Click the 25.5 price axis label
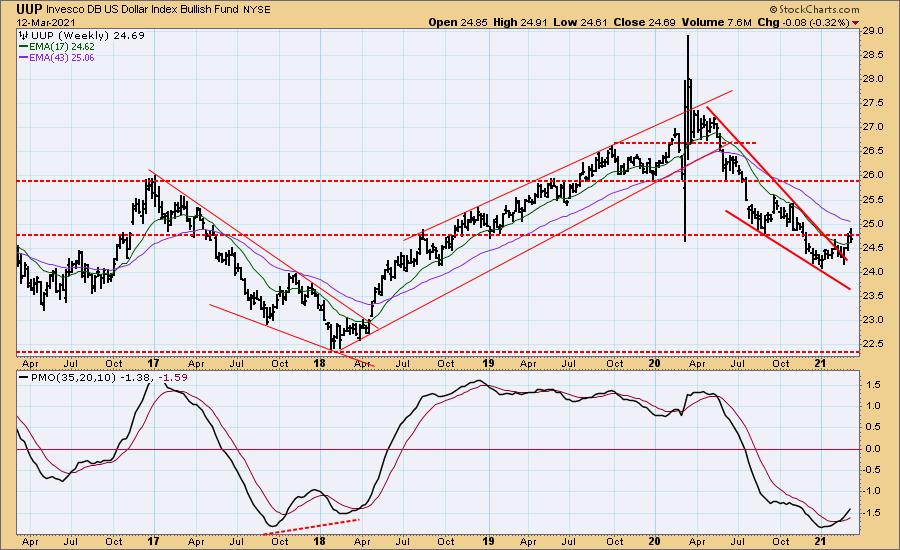The height and width of the screenshot is (550, 900). coord(872,200)
